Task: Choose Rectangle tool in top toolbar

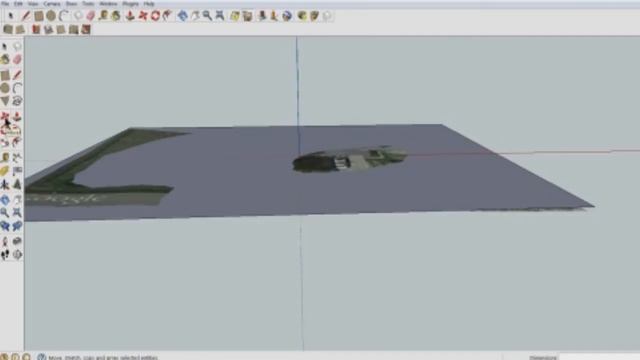Action: point(38,16)
